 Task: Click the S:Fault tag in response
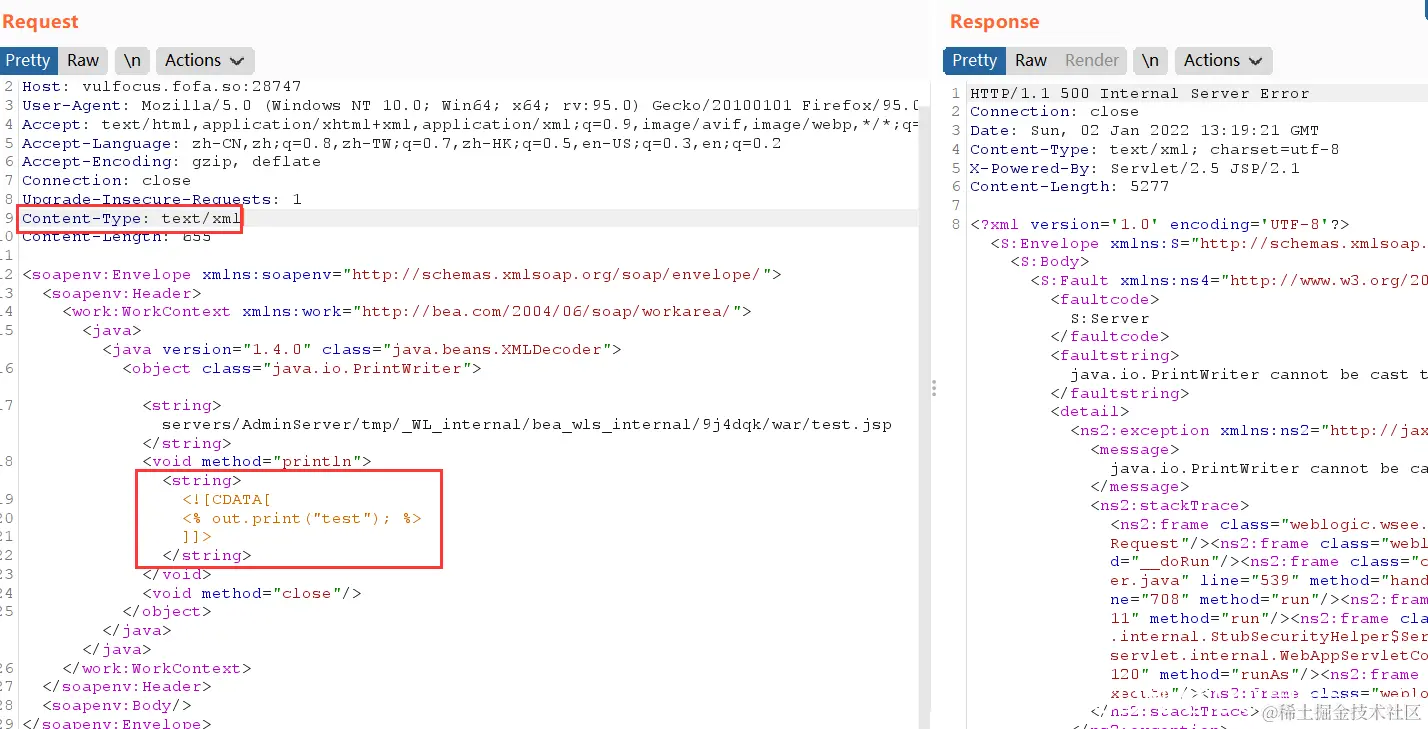1229,280
